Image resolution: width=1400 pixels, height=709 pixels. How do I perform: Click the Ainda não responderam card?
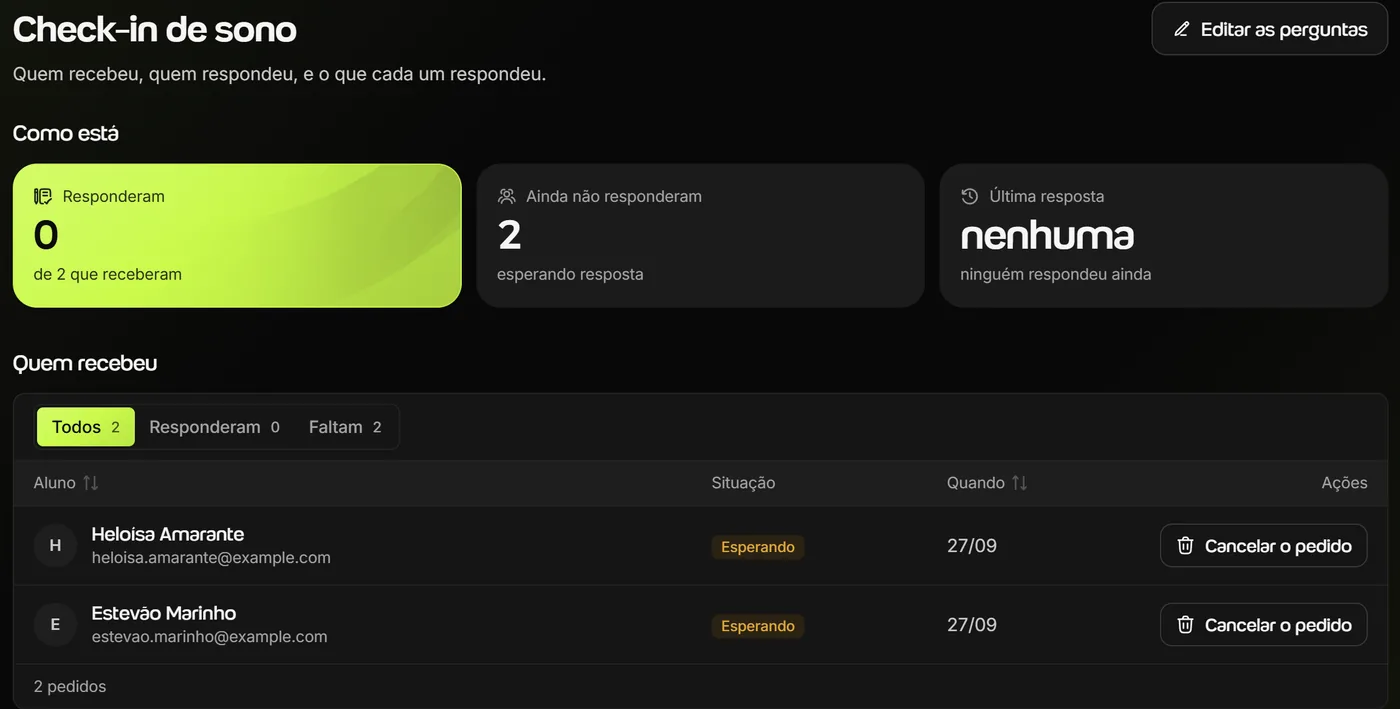click(700, 235)
